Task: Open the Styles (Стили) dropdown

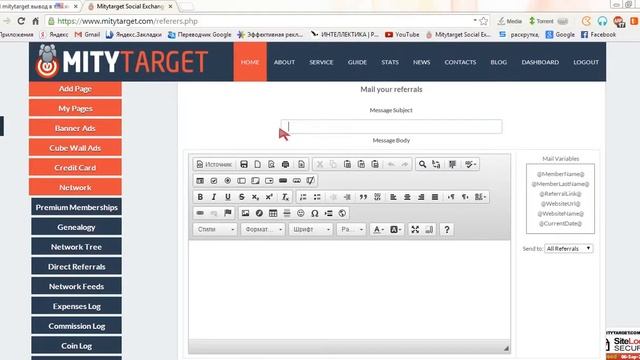Action: pyautogui.click(x=215, y=229)
